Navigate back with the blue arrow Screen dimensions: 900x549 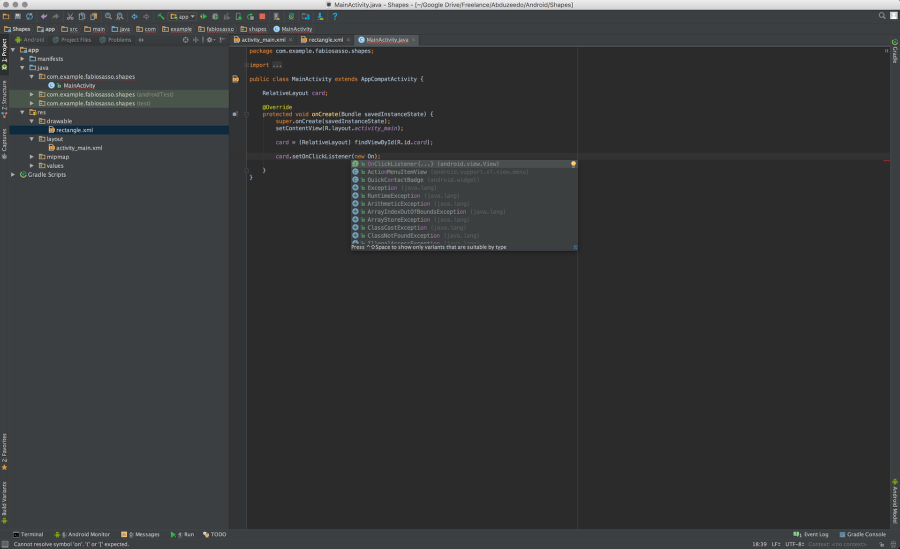[x=134, y=17]
